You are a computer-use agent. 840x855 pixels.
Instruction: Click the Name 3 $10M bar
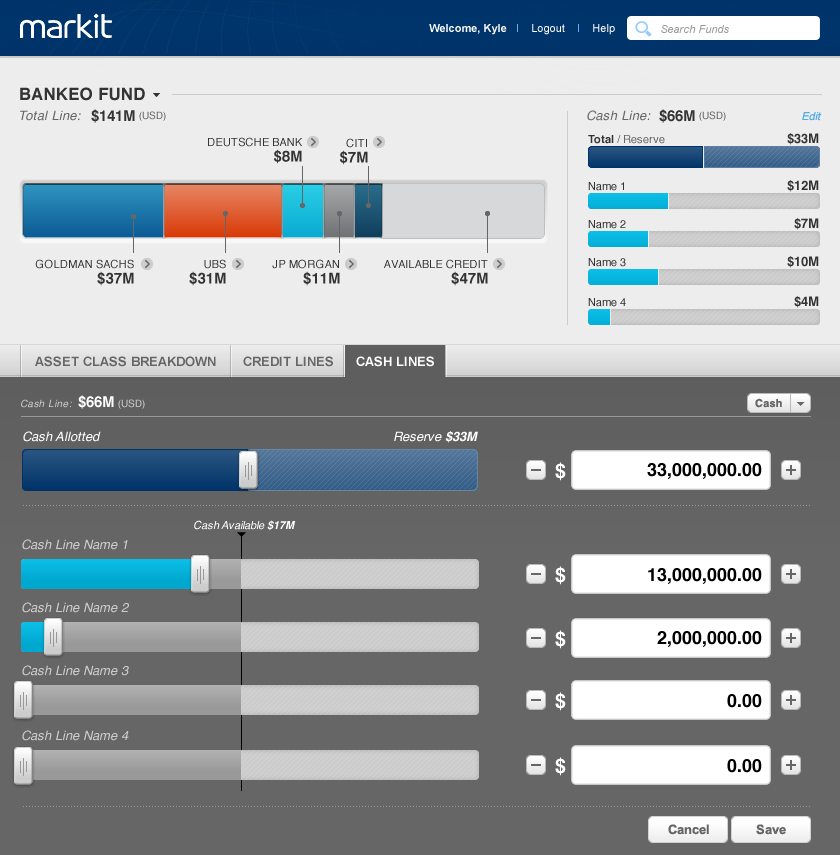click(704, 277)
